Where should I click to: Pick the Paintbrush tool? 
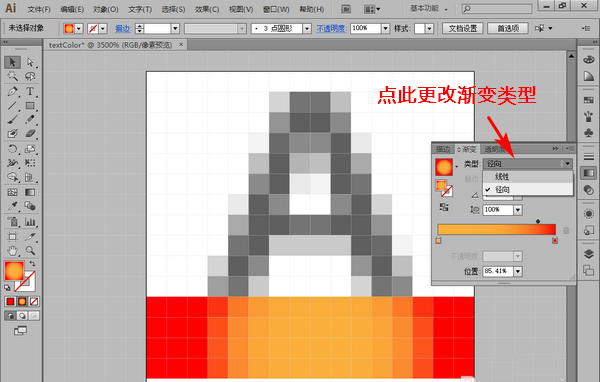tap(12, 120)
